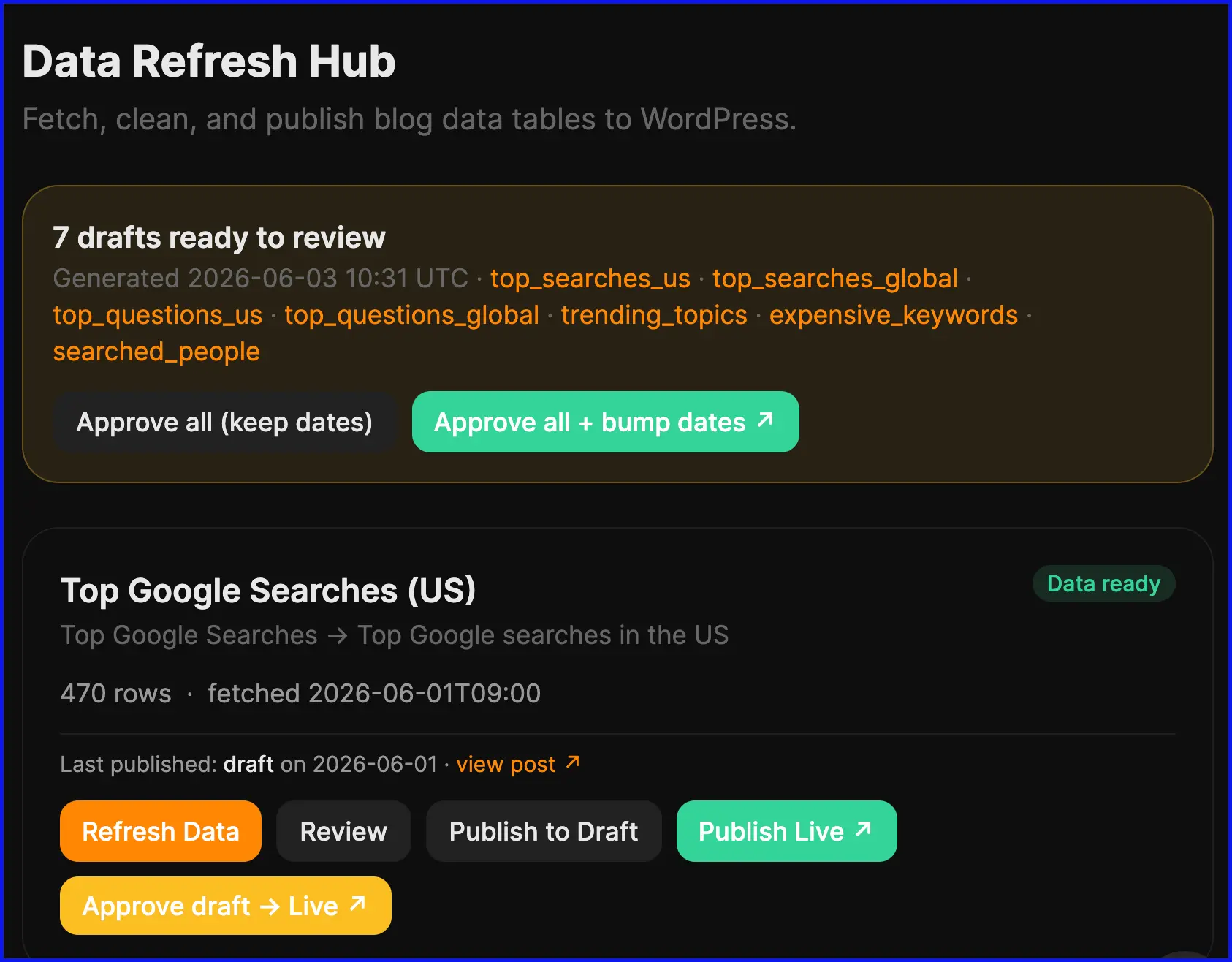Click Approve all + bump dates button
The image size is (1232, 962).
[605, 422]
